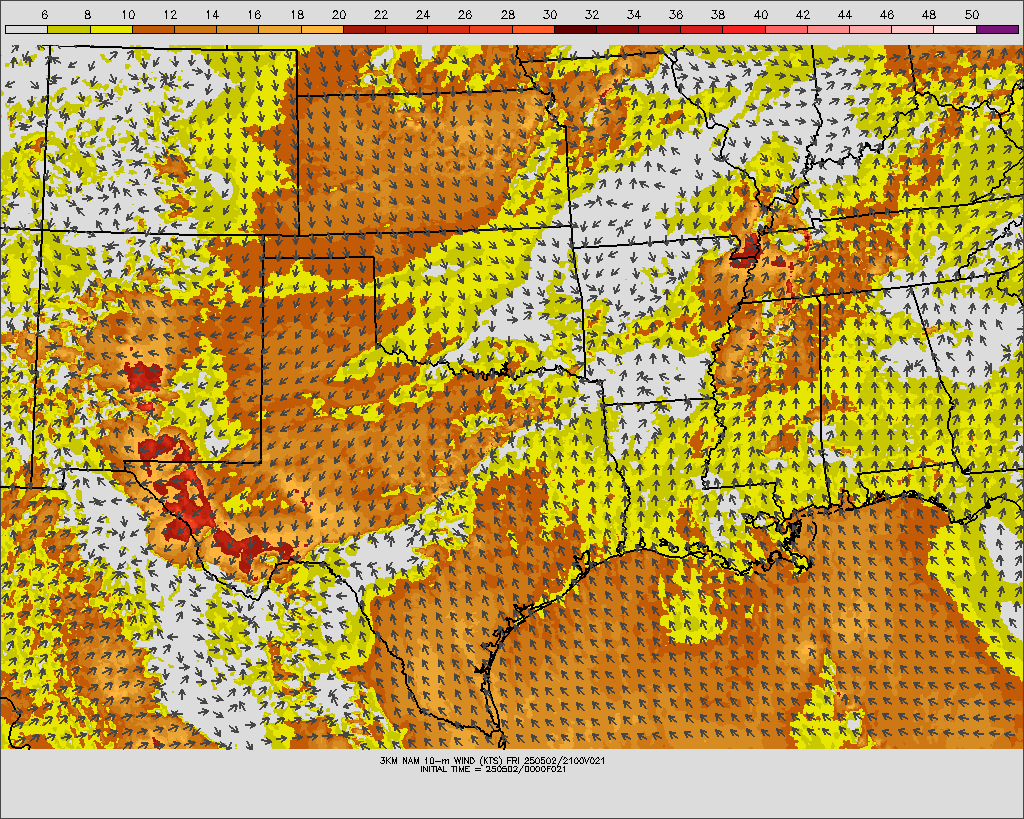This screenshot has height=819, width=1024.
Task: Pick the 16–18 knots legend swatch
Action: [x=280, y=29]
